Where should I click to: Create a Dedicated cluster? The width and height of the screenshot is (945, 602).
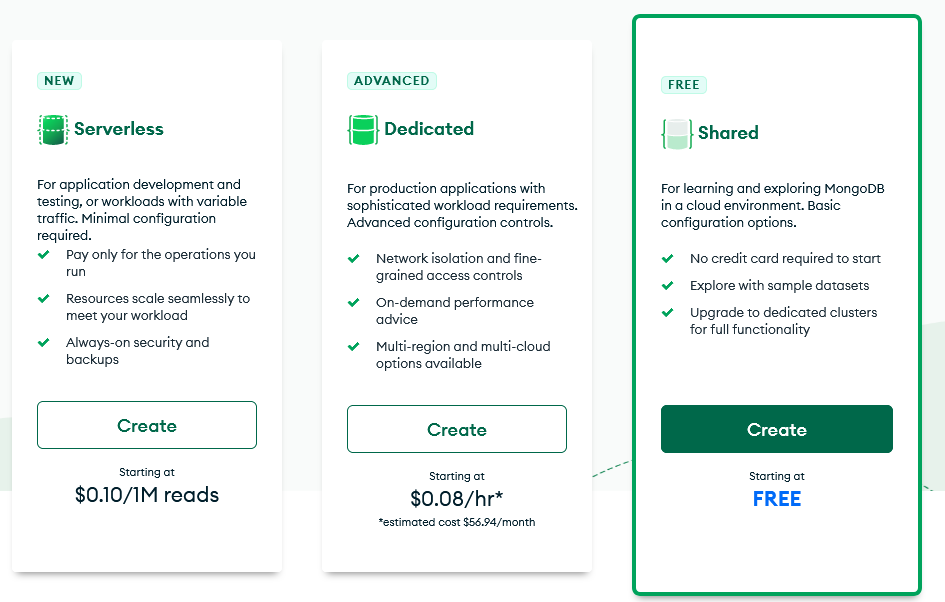(457, 429)
